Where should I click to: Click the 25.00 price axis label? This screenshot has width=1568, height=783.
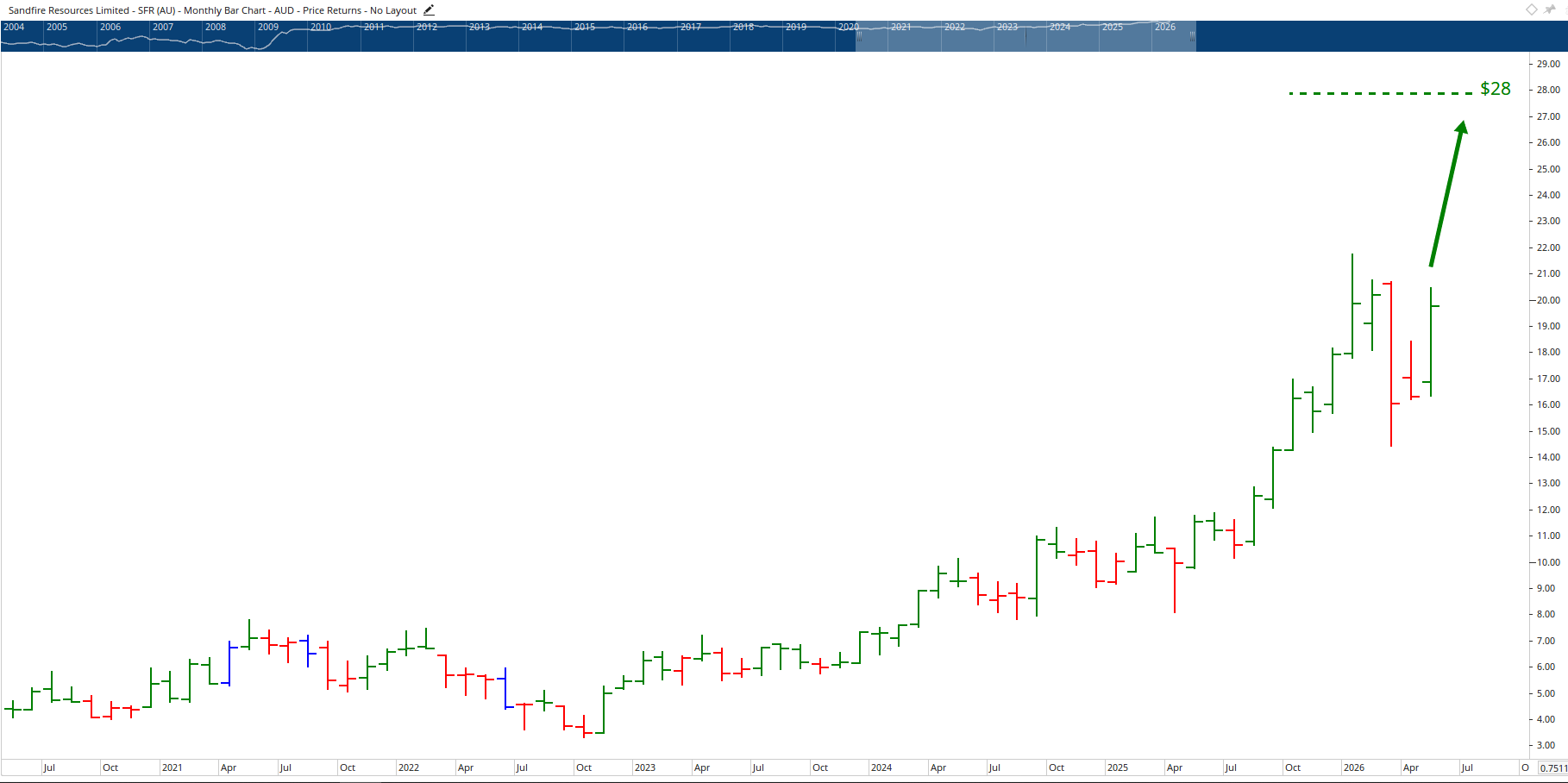tap(1548, 169)
